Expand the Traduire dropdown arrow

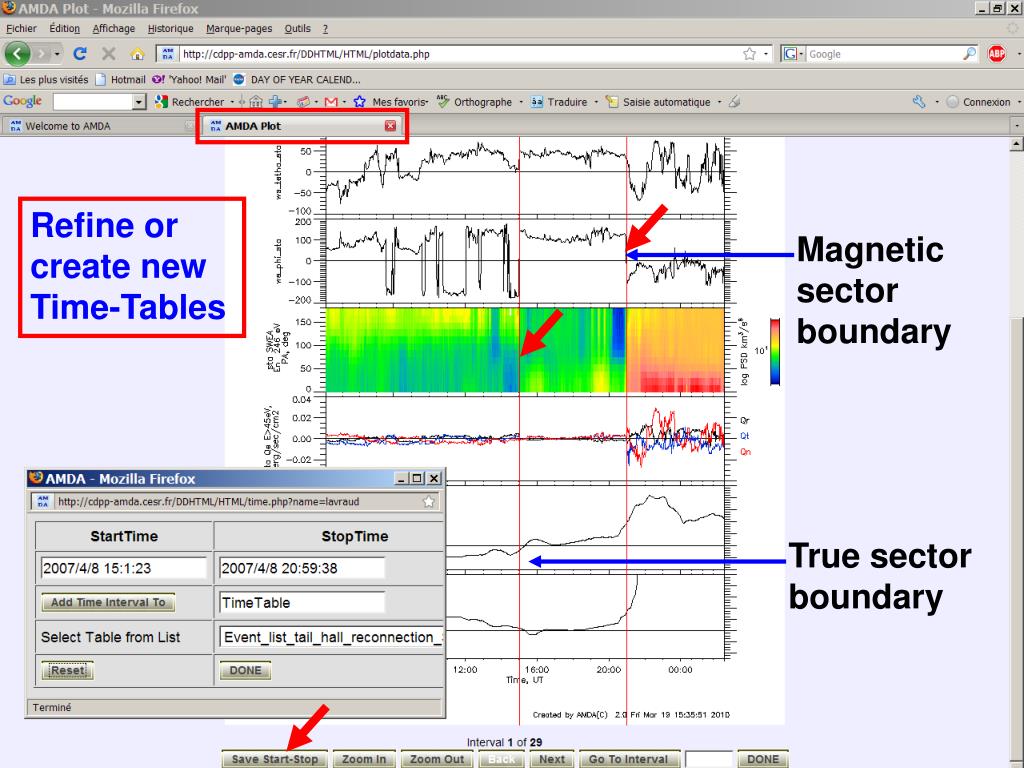click(x=596, y=102)
